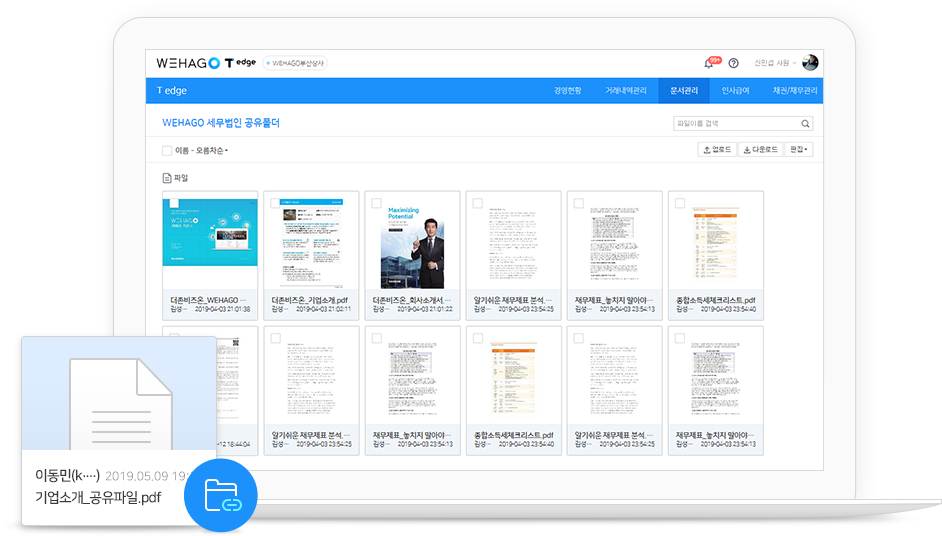Click the 다운로드 button

[760, 150]
